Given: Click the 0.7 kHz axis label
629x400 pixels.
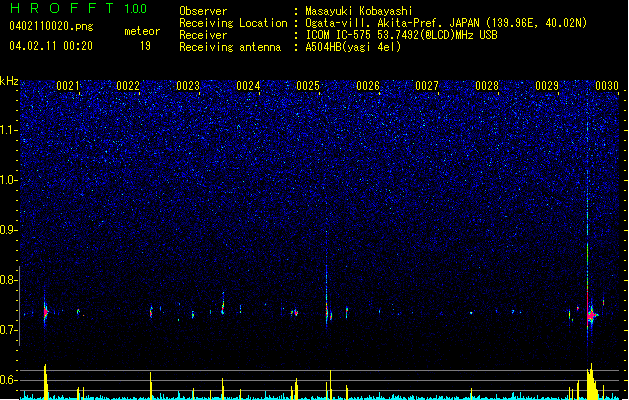Looking at the screenshot, I should coord(9,330).
